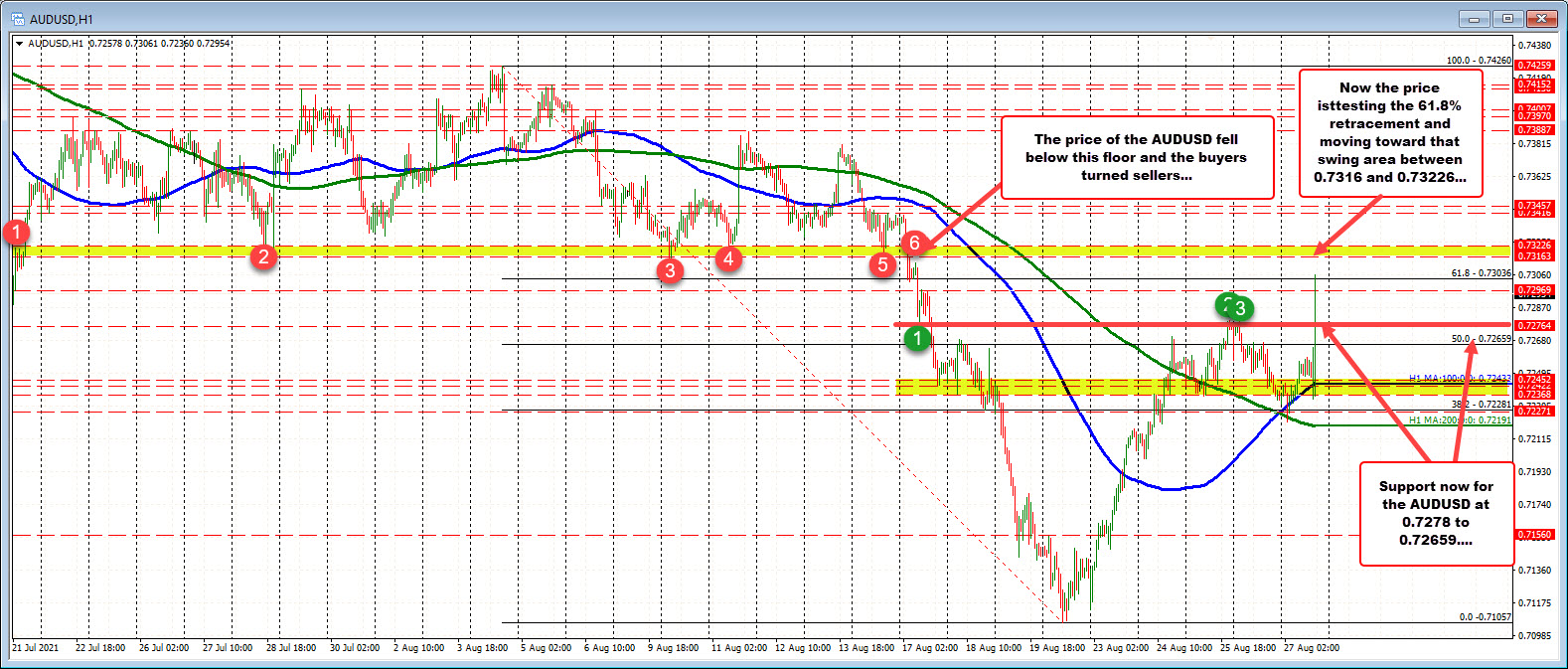Viewport: 1568px width, 669px height.
Task: Select the 0.74259 price level label
Action: click(1534, 66)
